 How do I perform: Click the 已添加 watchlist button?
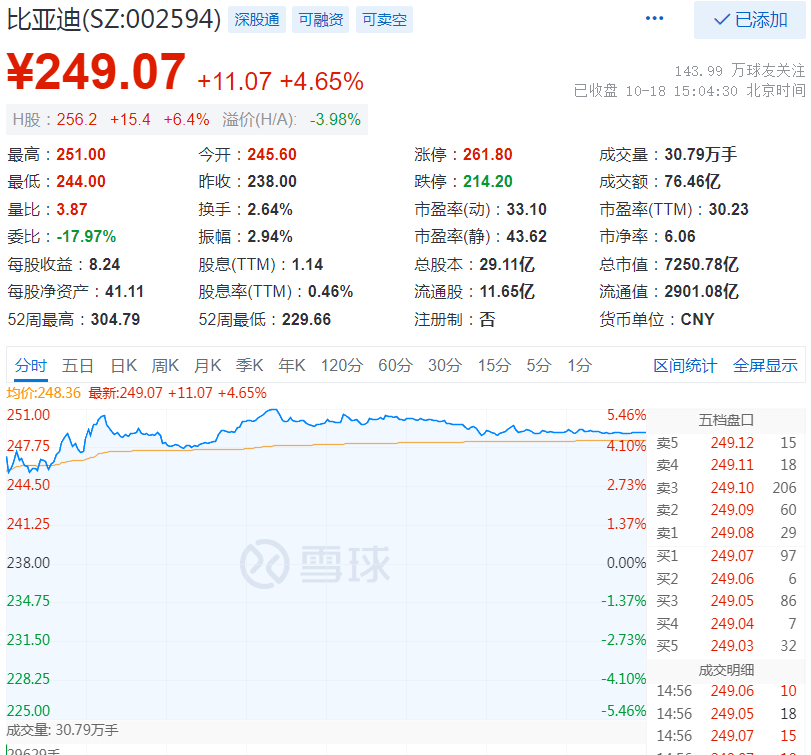click(750, 20)
